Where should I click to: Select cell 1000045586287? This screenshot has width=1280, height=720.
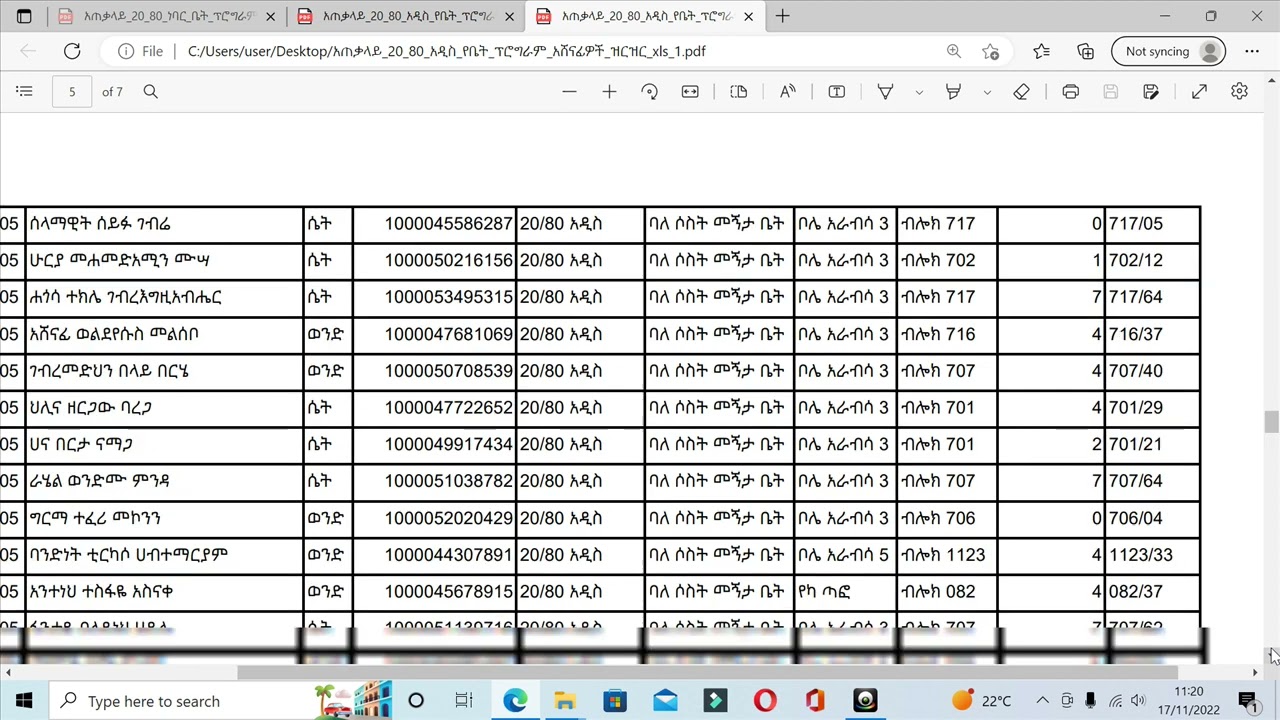click(x=435, y=224)
